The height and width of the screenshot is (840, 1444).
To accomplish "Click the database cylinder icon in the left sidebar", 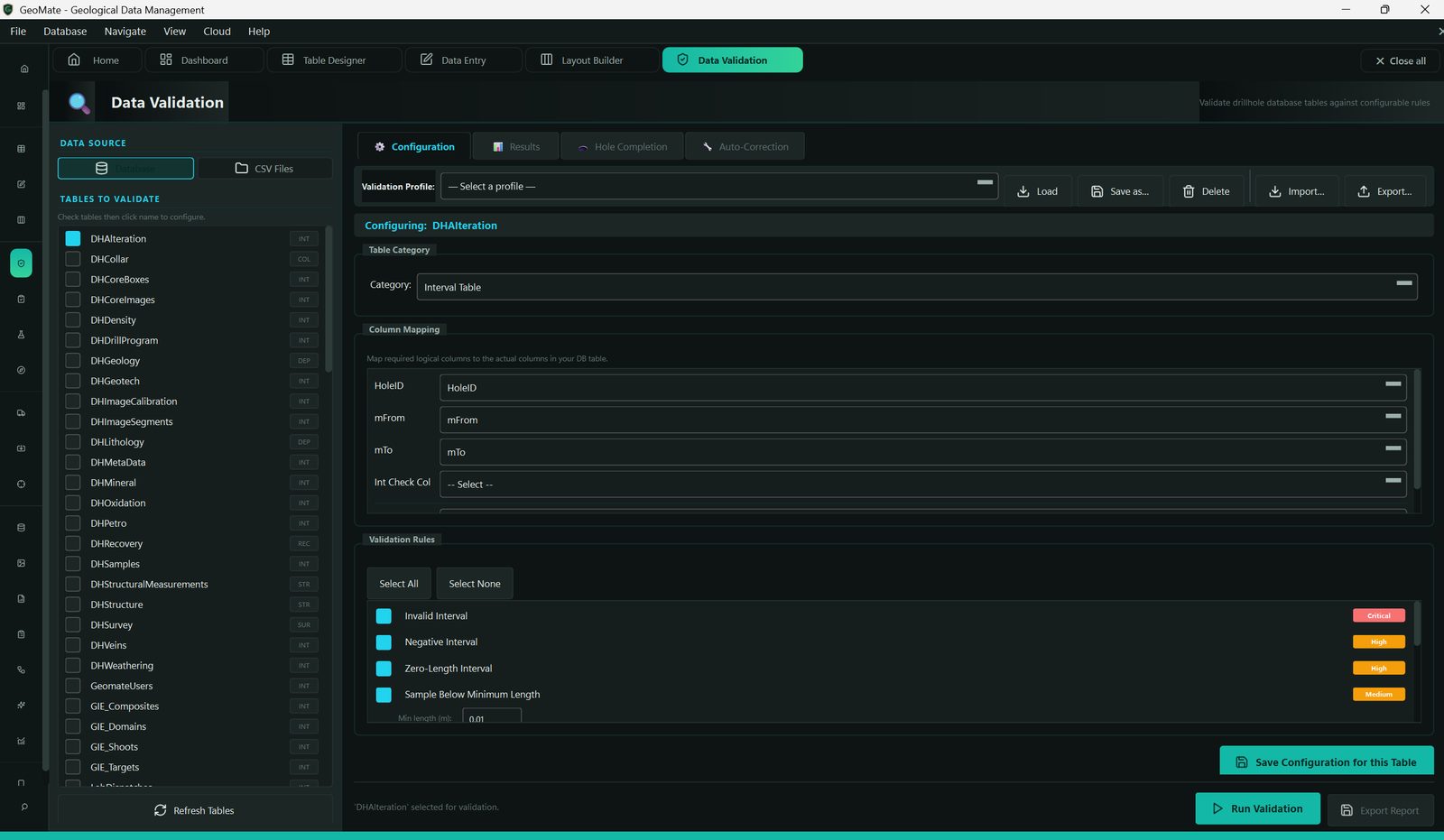I will click(21, 528).
